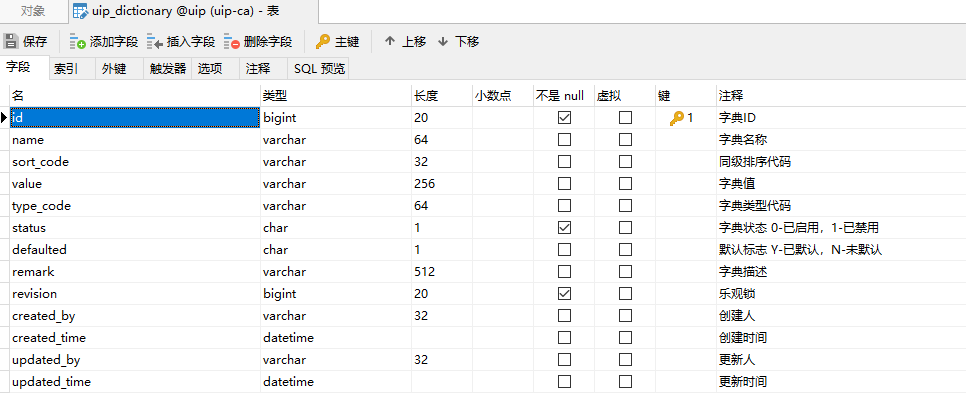Check Not null for name field
This screenshot has height=416, width=966.
click(x=564, y=140)
